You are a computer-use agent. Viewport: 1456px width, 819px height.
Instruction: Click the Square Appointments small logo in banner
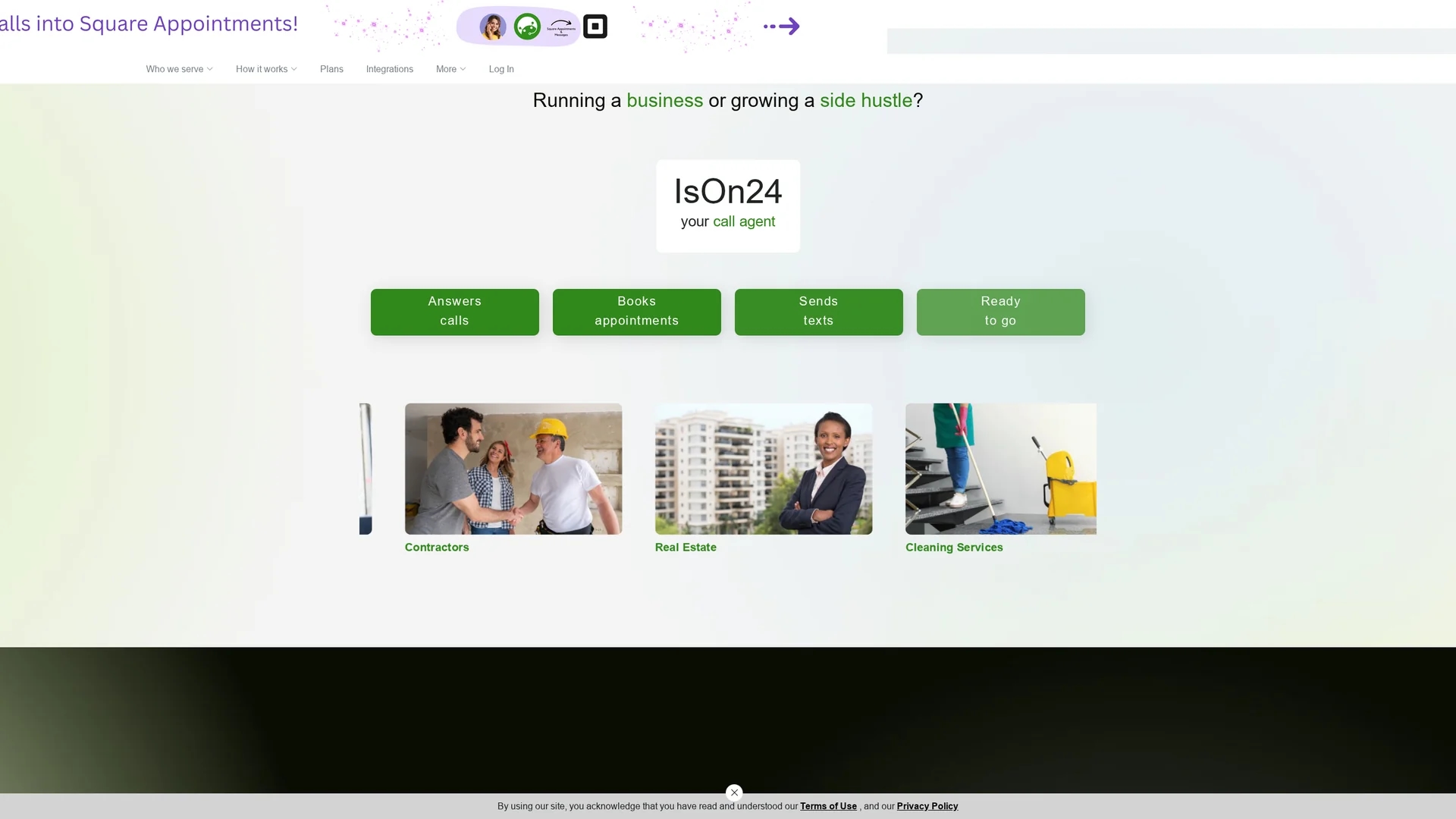(561, 27)
